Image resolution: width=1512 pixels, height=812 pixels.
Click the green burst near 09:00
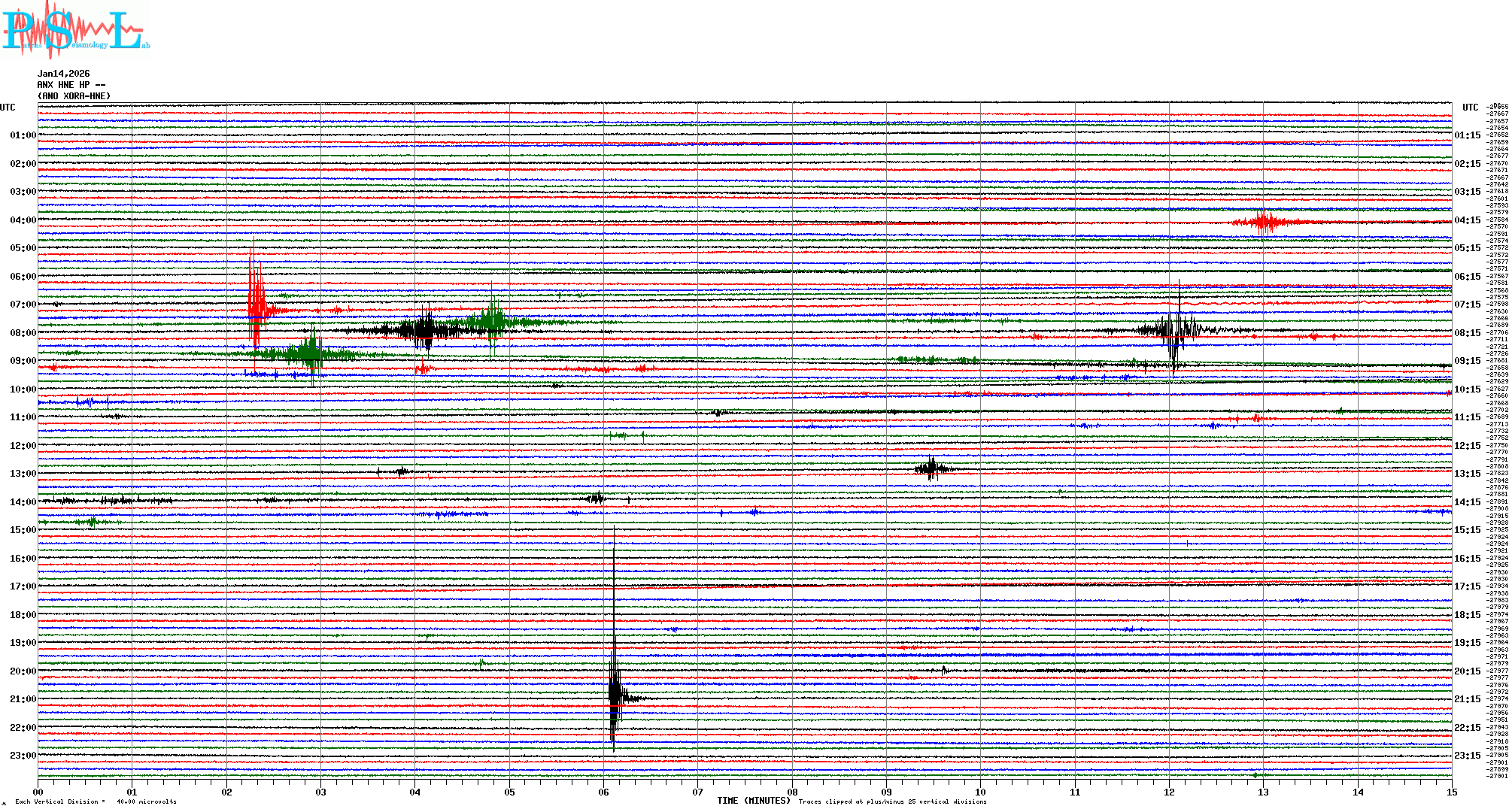pos(310,353)
